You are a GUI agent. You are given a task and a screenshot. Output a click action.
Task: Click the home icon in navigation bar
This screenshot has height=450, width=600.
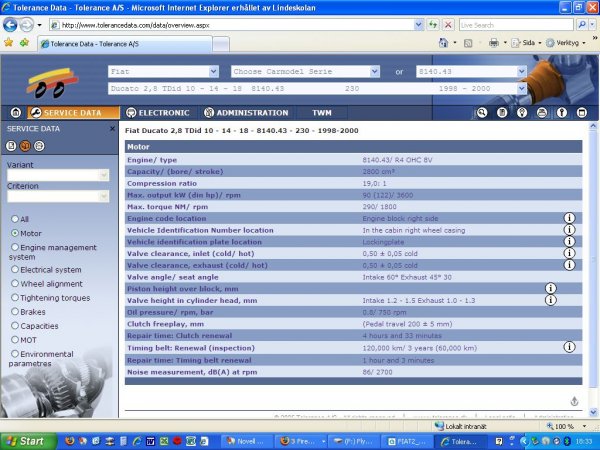pos(15,113)
